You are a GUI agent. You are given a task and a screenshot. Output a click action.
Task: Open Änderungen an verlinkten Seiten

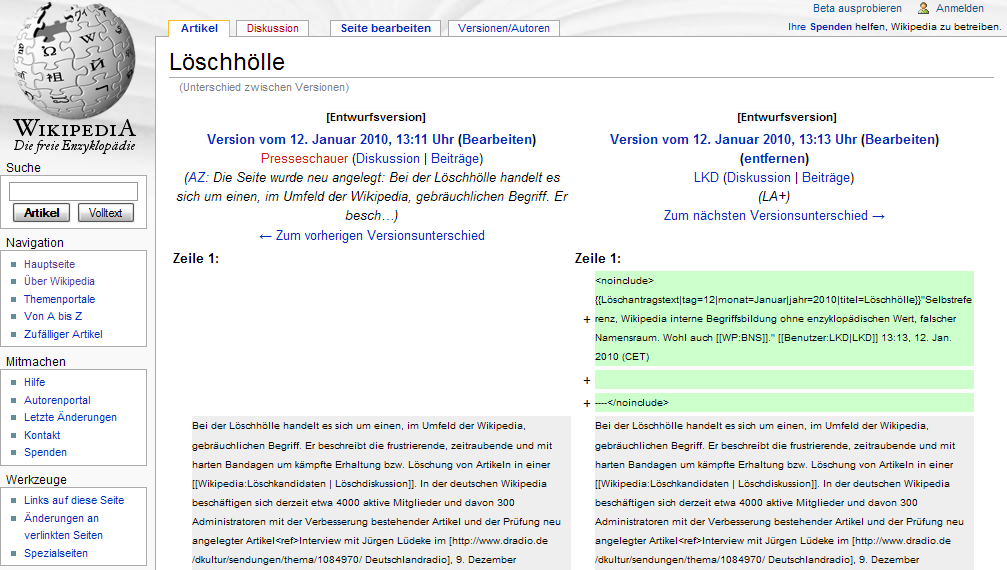click(63, 527)
